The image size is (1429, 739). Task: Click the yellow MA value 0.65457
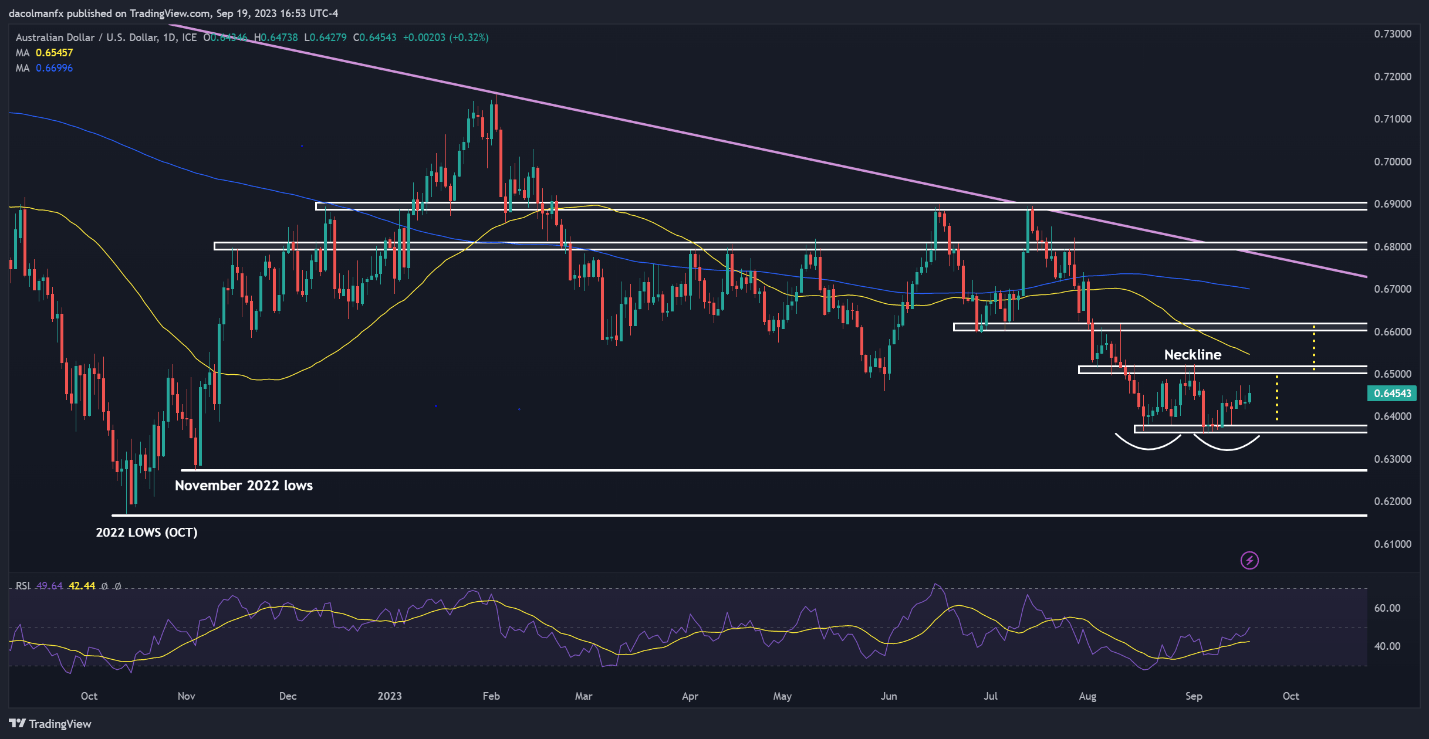tap(53, 52)
